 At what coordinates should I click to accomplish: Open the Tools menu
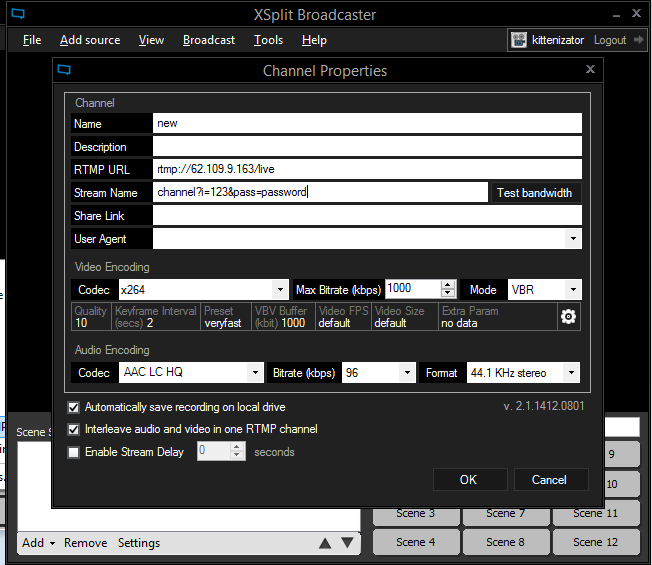click(268, 40)
